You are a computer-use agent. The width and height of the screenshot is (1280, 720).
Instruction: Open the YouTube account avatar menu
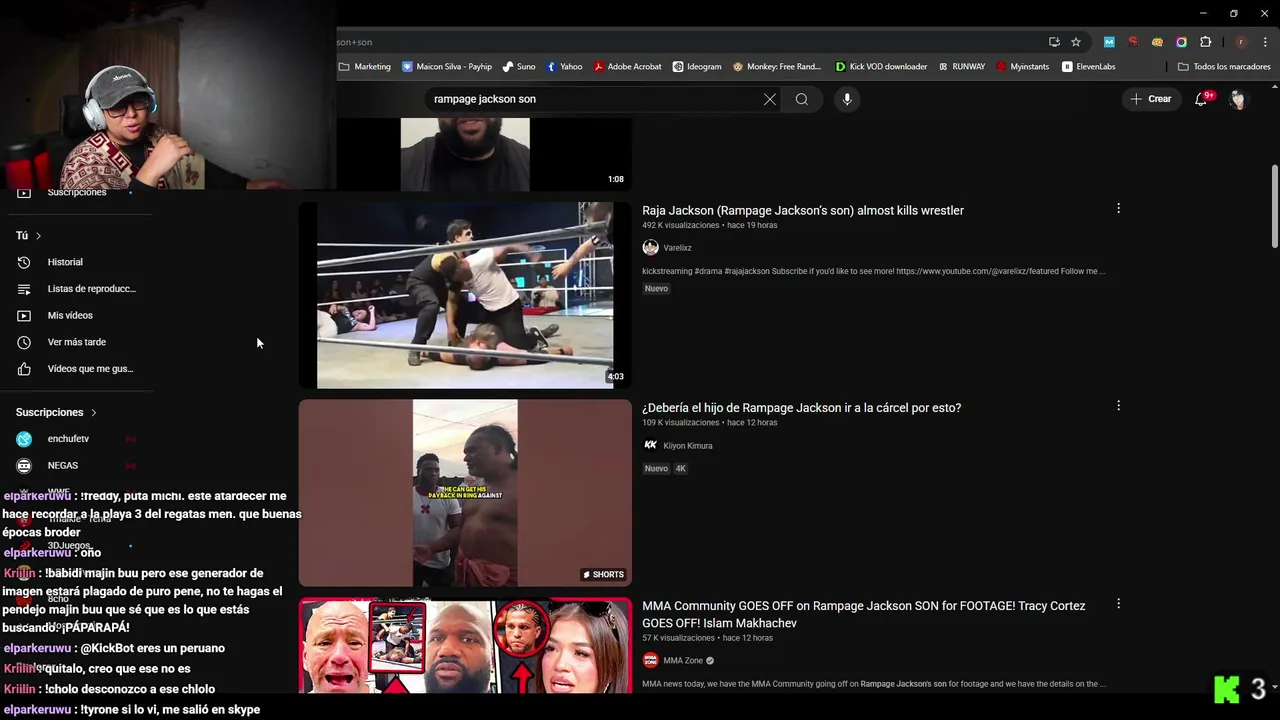(1238, 99)
